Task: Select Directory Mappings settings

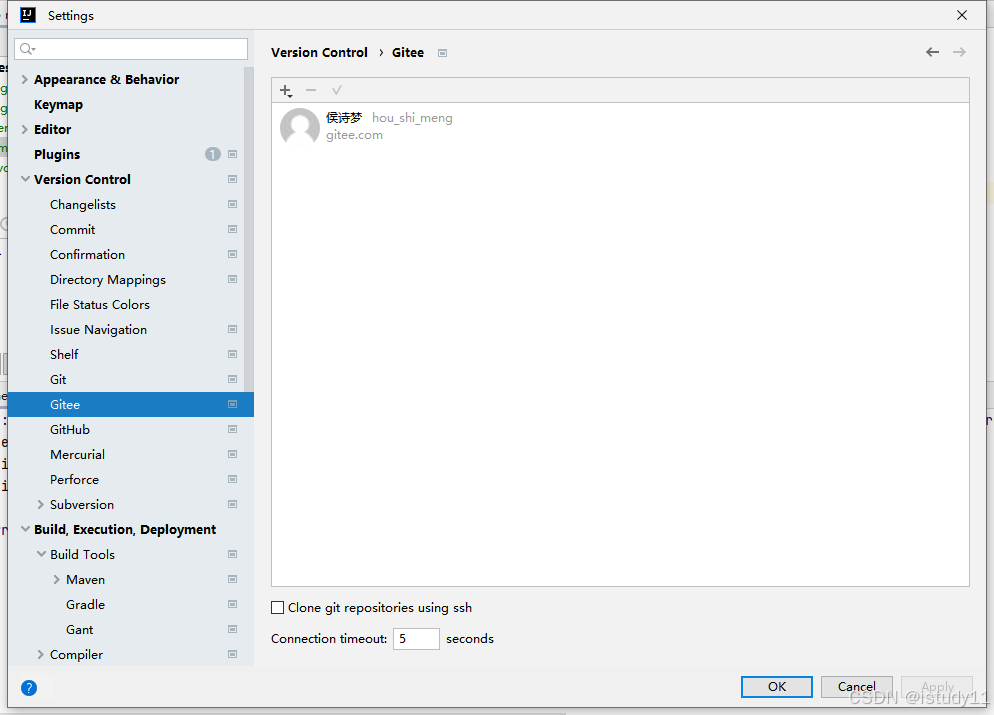Action: (x=108, y=280)
